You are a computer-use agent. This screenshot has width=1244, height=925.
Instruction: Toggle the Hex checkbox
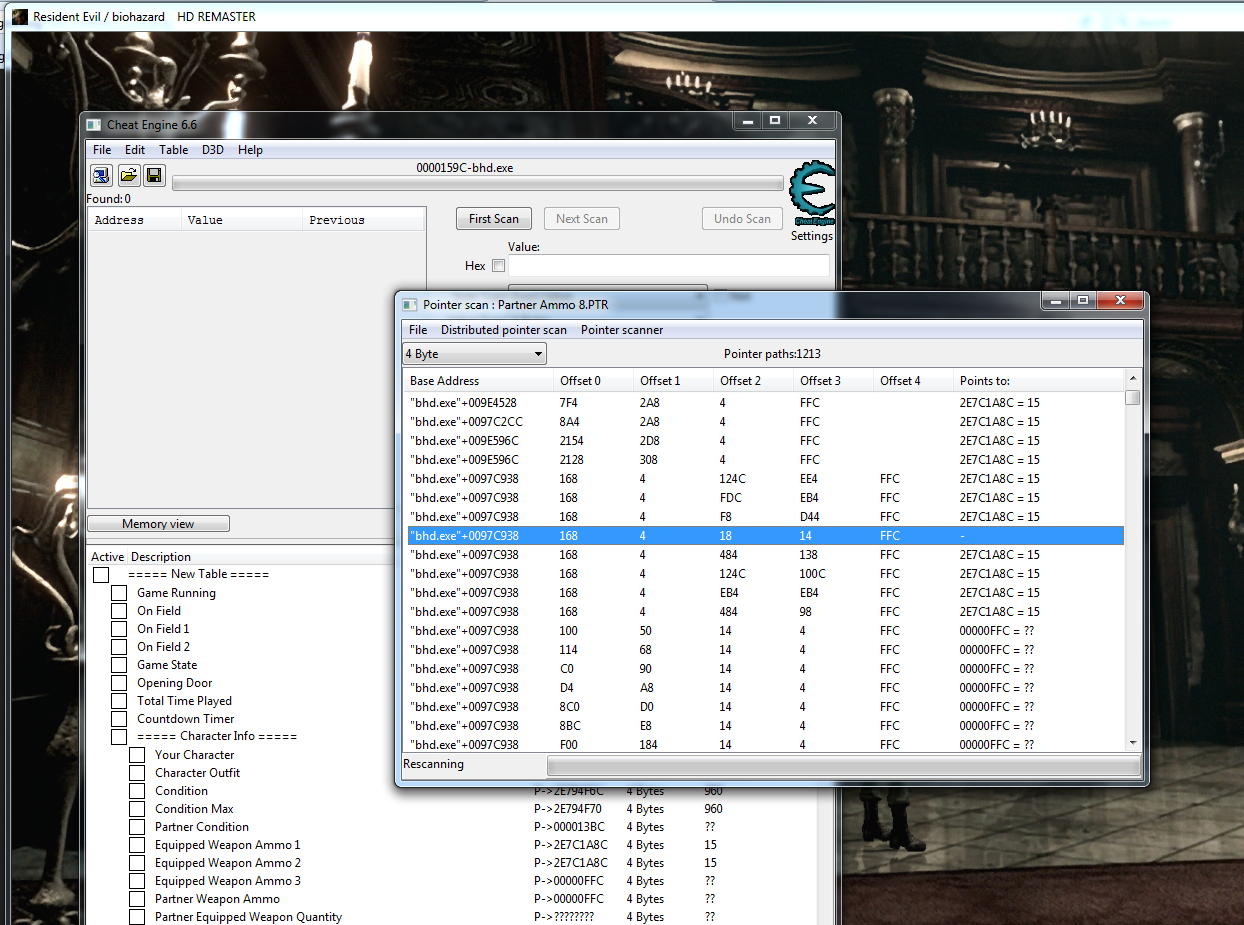(498, 266)
